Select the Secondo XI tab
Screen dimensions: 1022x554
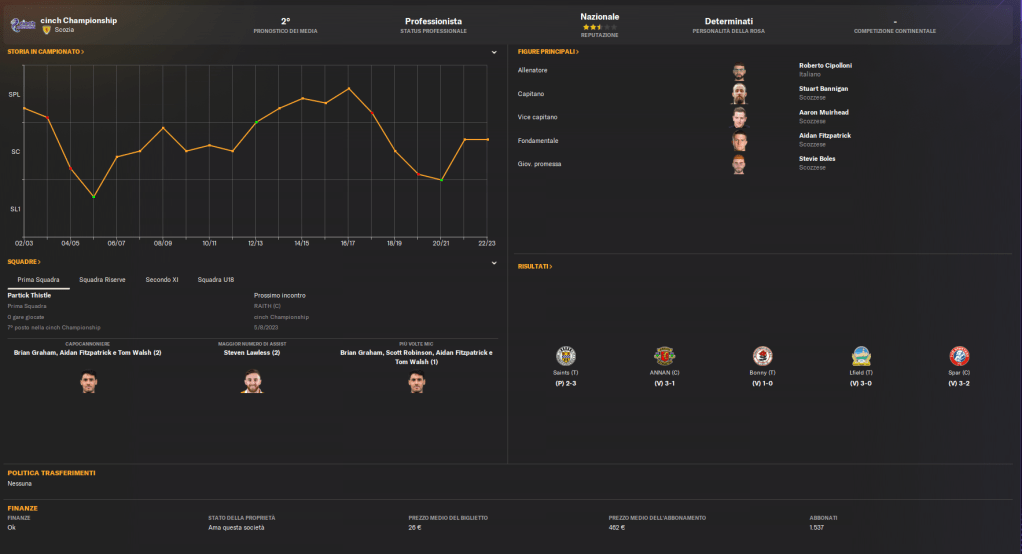[162, 280]
